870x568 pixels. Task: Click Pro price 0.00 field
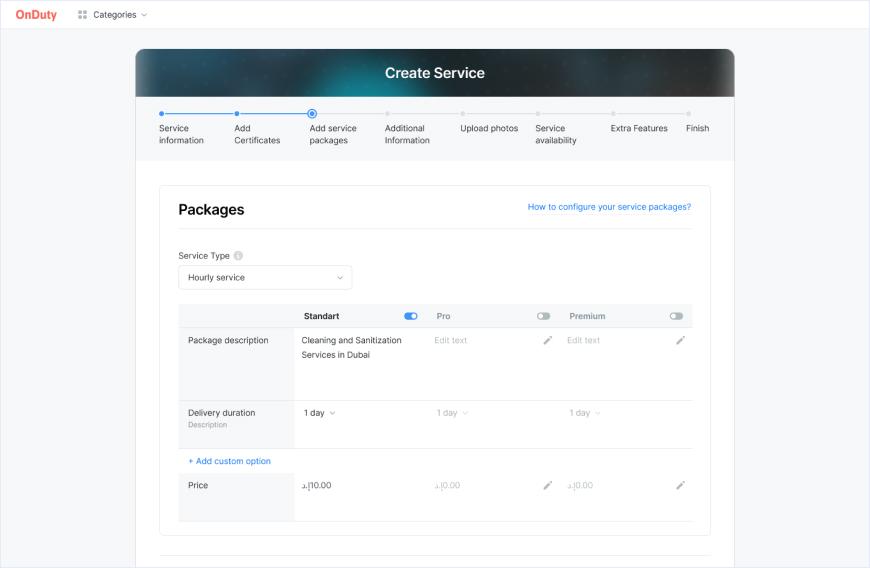click(447, 485)
